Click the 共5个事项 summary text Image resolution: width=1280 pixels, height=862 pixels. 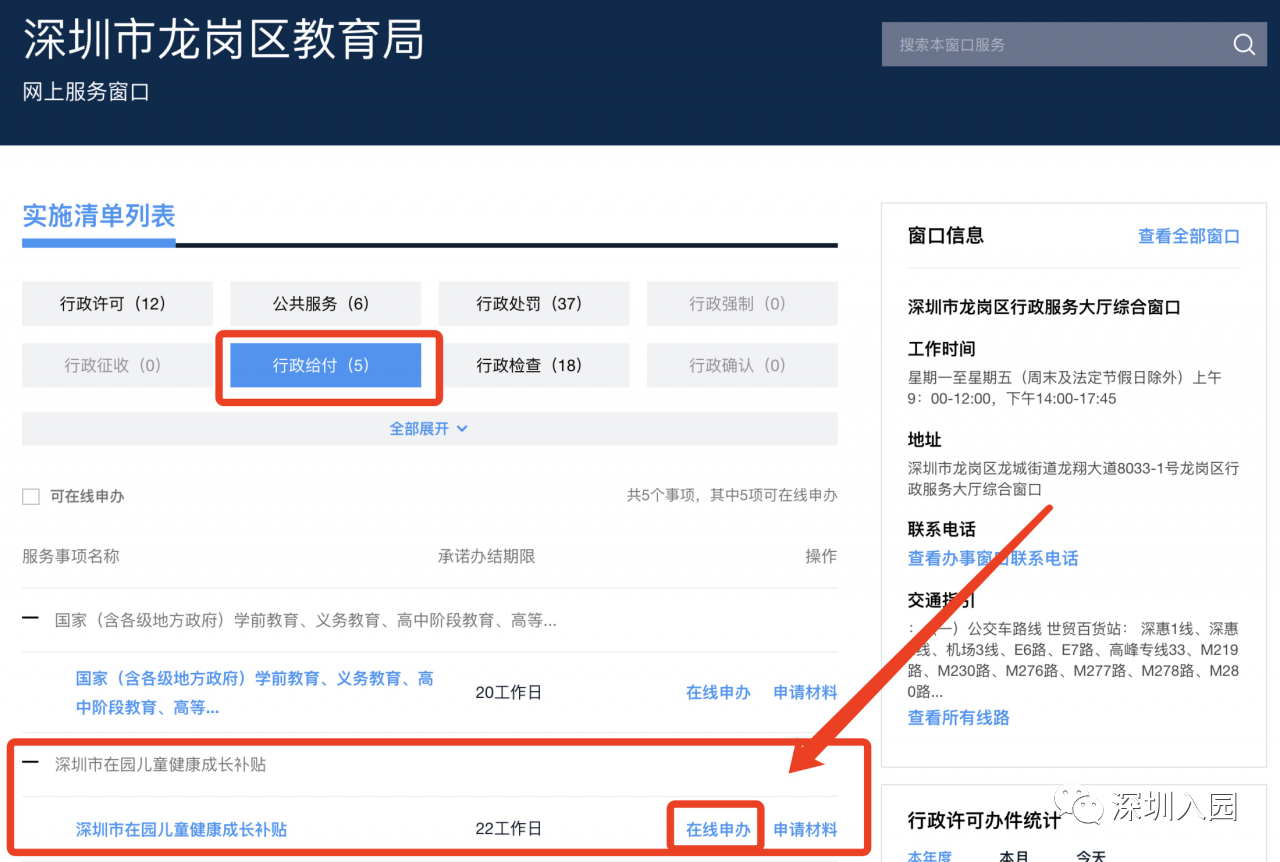coord(732,495)
